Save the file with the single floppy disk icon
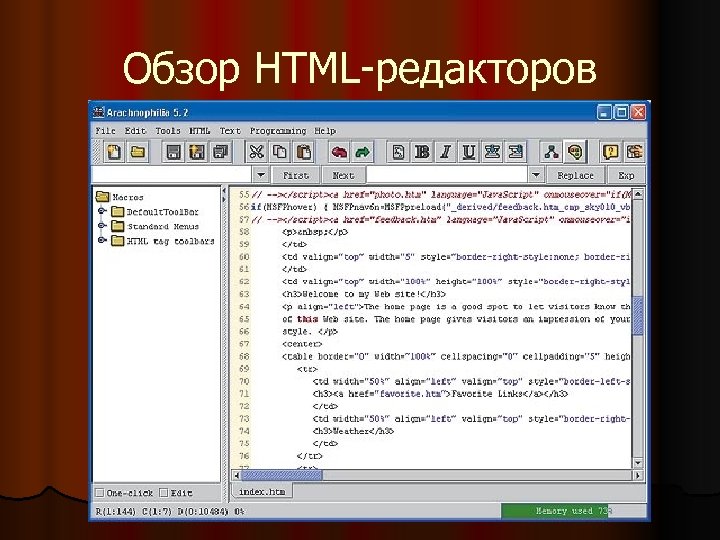Image resolution: width=720 pixels, height=540 pixels. tap(173, 152)
